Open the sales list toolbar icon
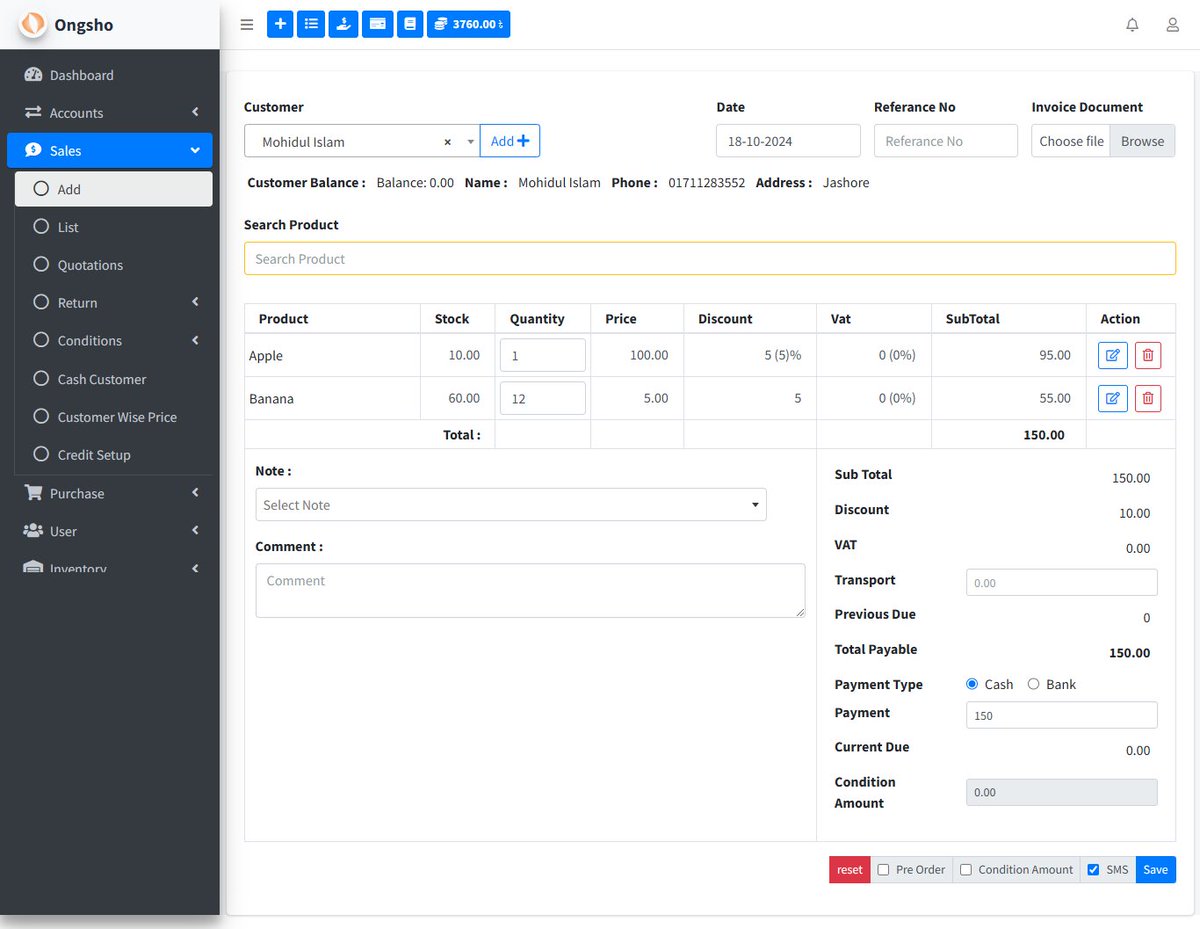Viewport: 1200px width, 929px height. 310,24
